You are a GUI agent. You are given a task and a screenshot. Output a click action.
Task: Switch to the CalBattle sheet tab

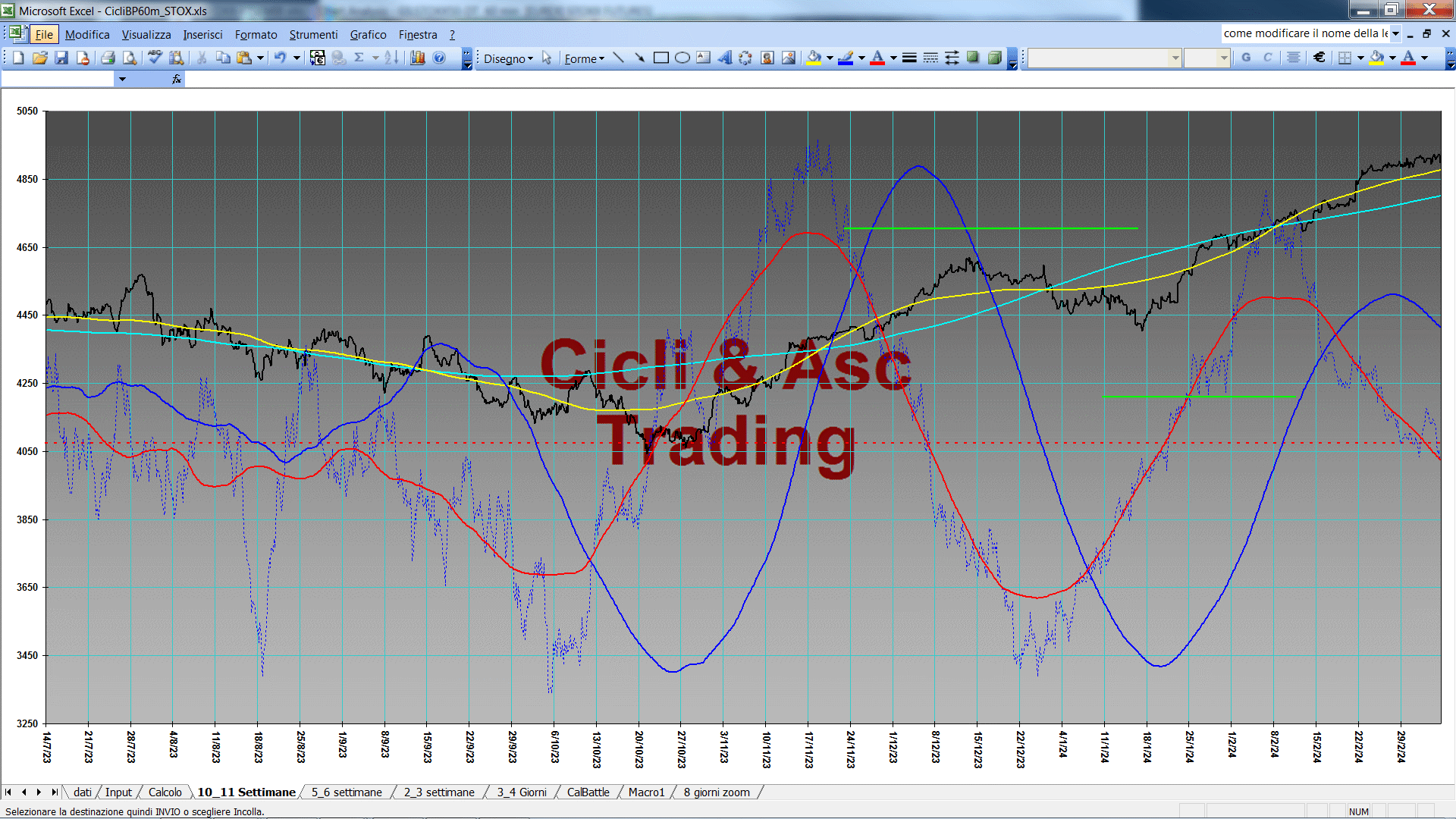[x=588, y=792]
